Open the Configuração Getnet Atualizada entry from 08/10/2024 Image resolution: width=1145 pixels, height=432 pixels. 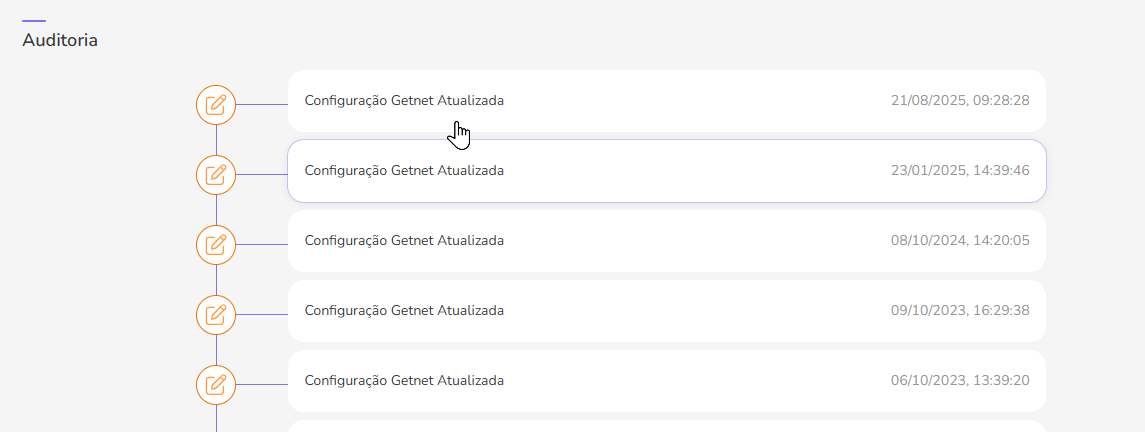point(404,241)
